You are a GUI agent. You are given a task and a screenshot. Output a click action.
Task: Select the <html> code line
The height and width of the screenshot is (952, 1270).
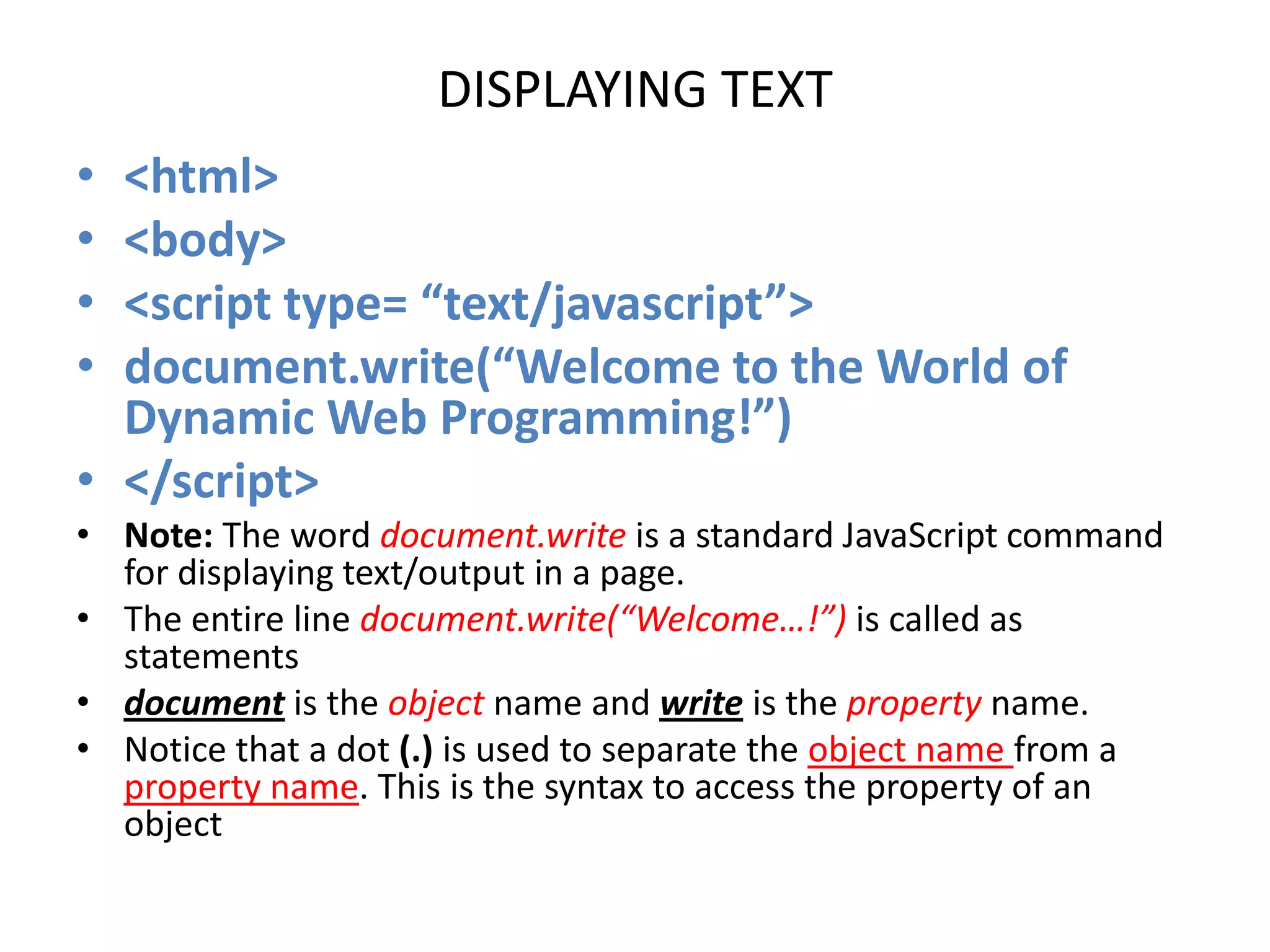coord(201,177)
